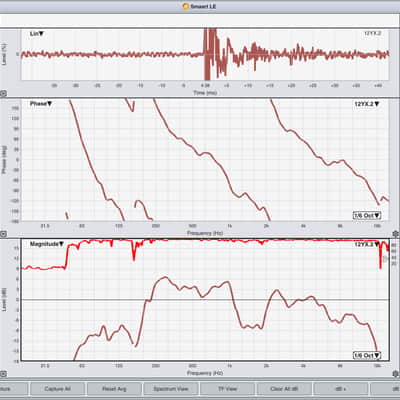
Task: Click the Frequency (Hz) label under the Phase plot
Action: 205,233
